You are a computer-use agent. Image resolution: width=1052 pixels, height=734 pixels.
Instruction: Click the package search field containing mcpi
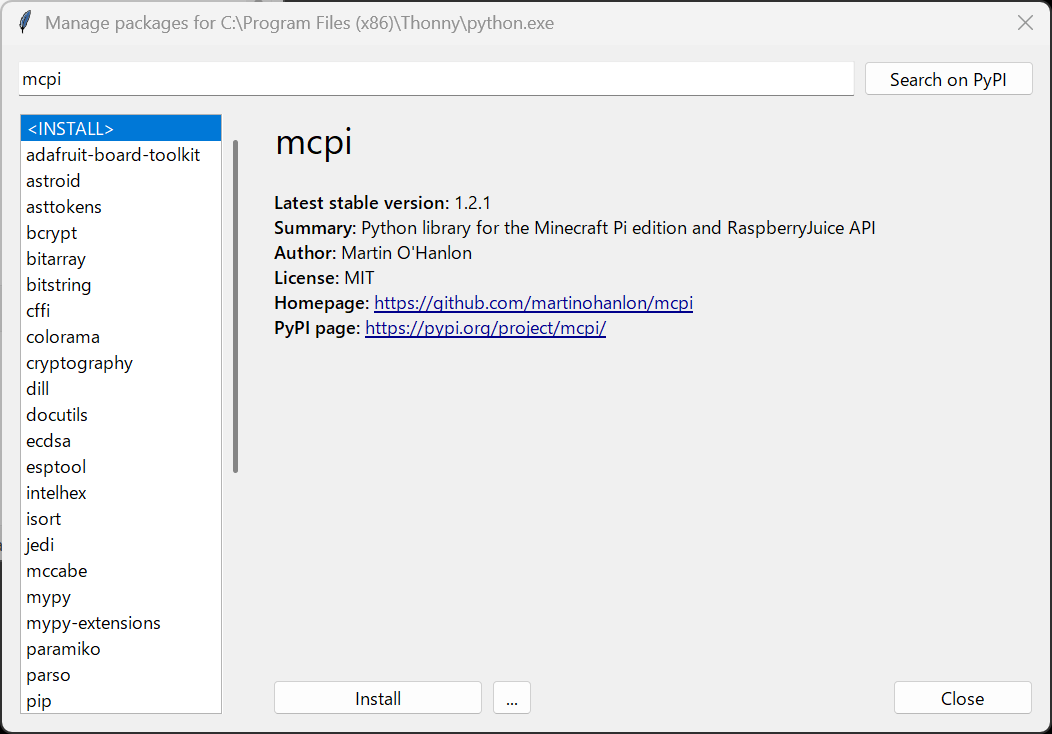[x=436, y=79]
